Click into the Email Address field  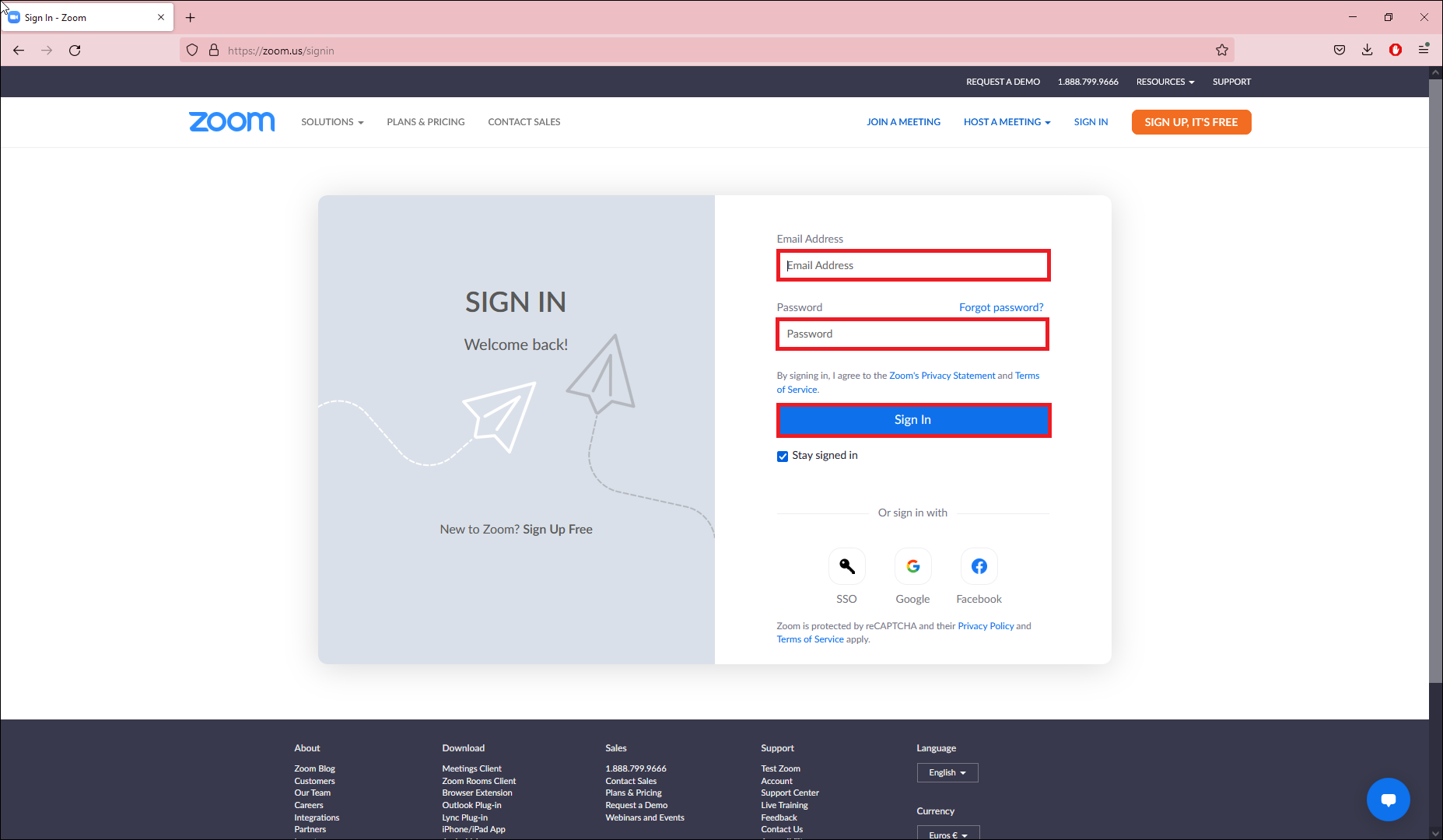point(913,266)
